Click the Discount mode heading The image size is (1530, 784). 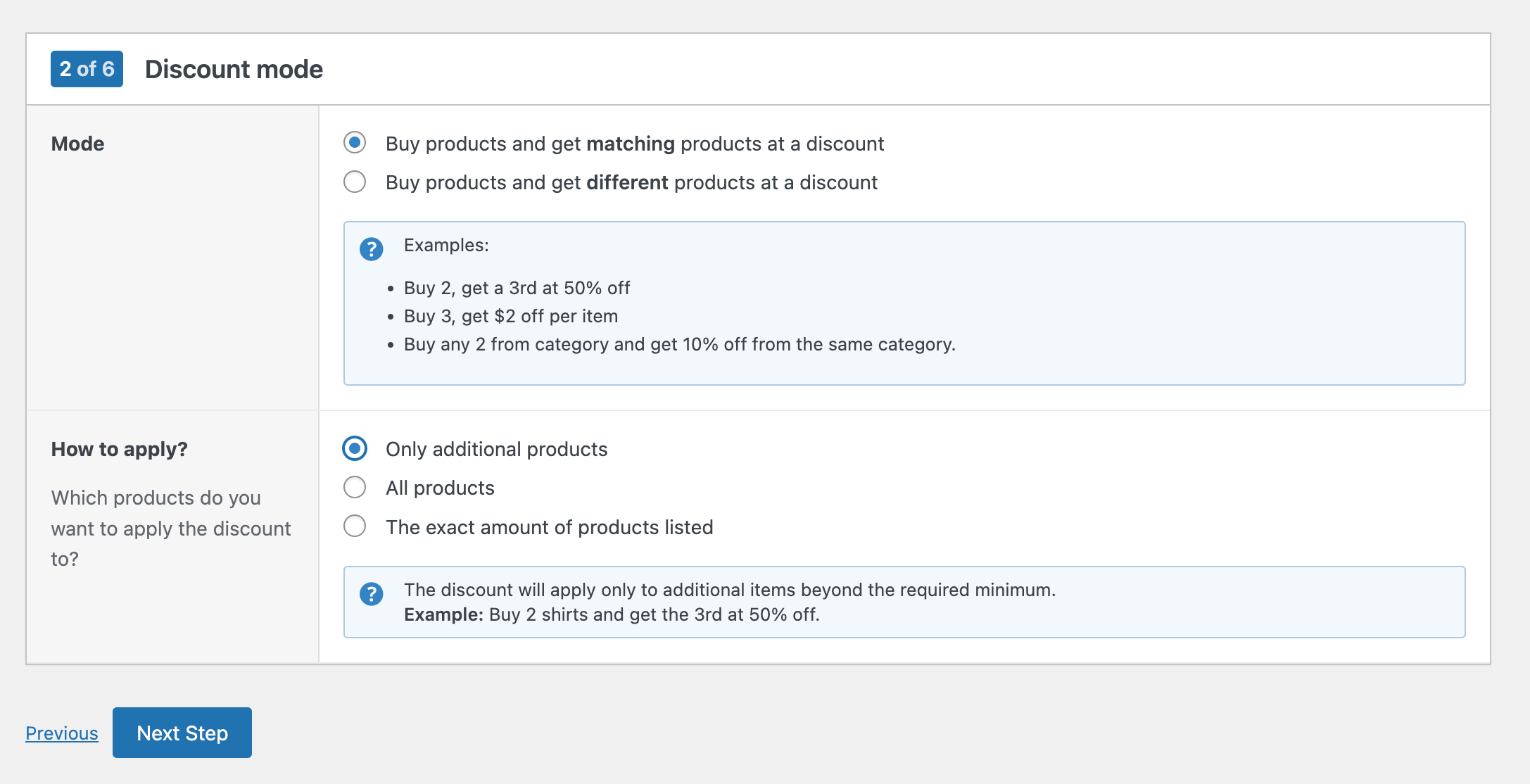coord(234,69)
